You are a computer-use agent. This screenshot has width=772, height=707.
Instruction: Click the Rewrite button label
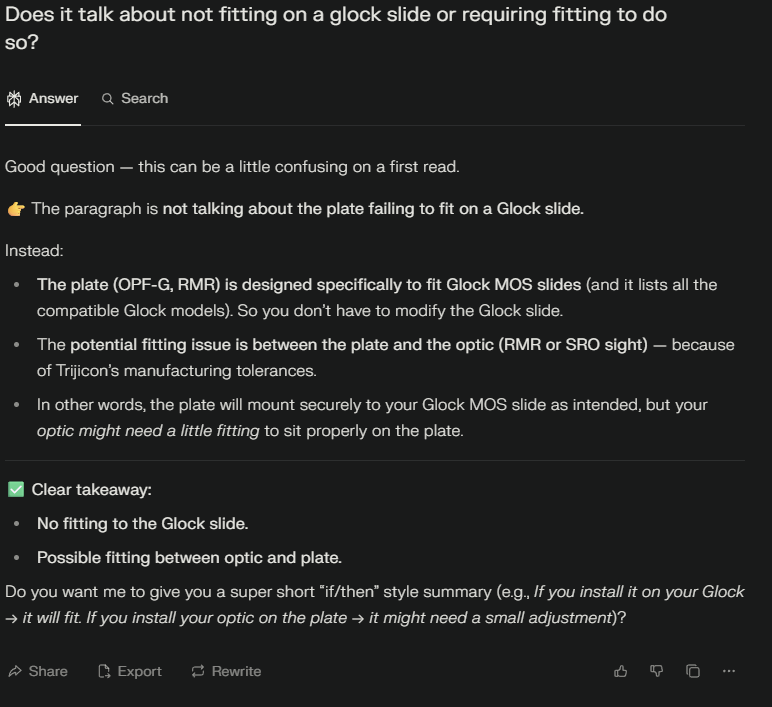click(x=236, y=671)
